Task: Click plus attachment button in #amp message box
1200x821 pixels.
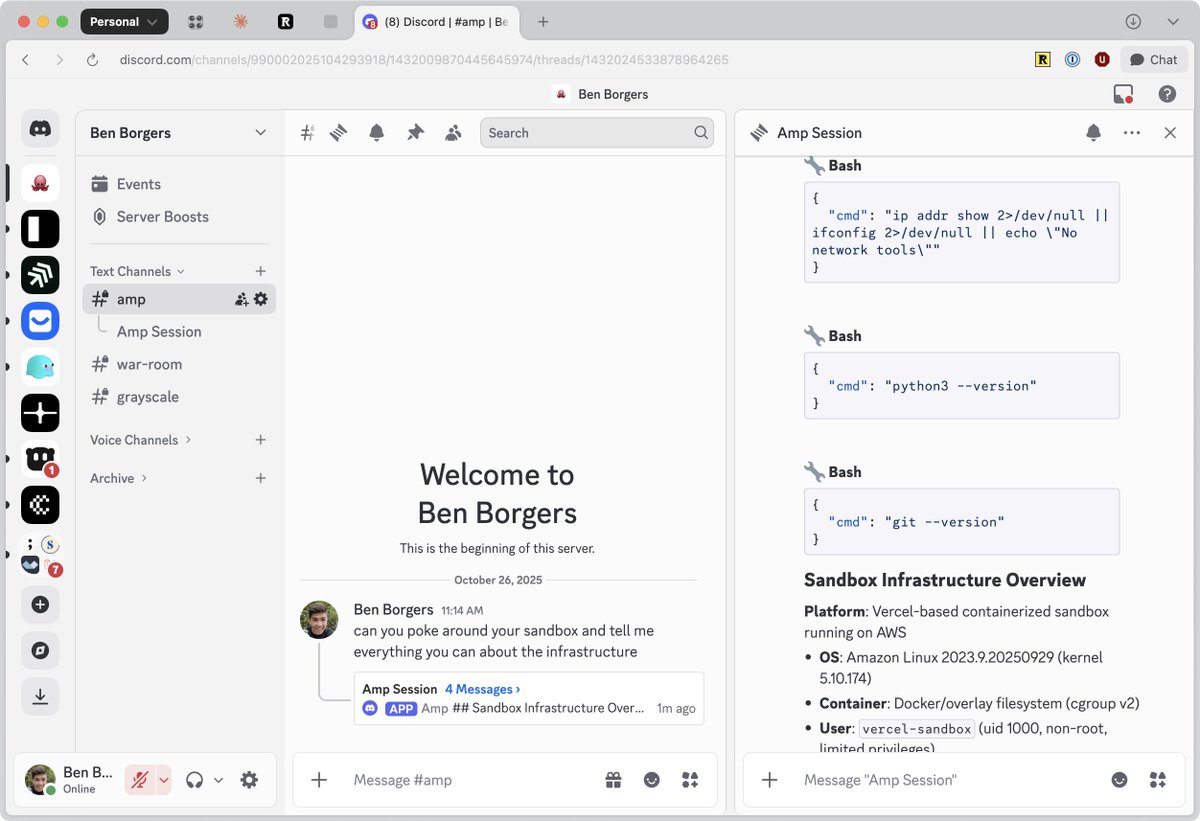Action: click(x=319, y=780)
